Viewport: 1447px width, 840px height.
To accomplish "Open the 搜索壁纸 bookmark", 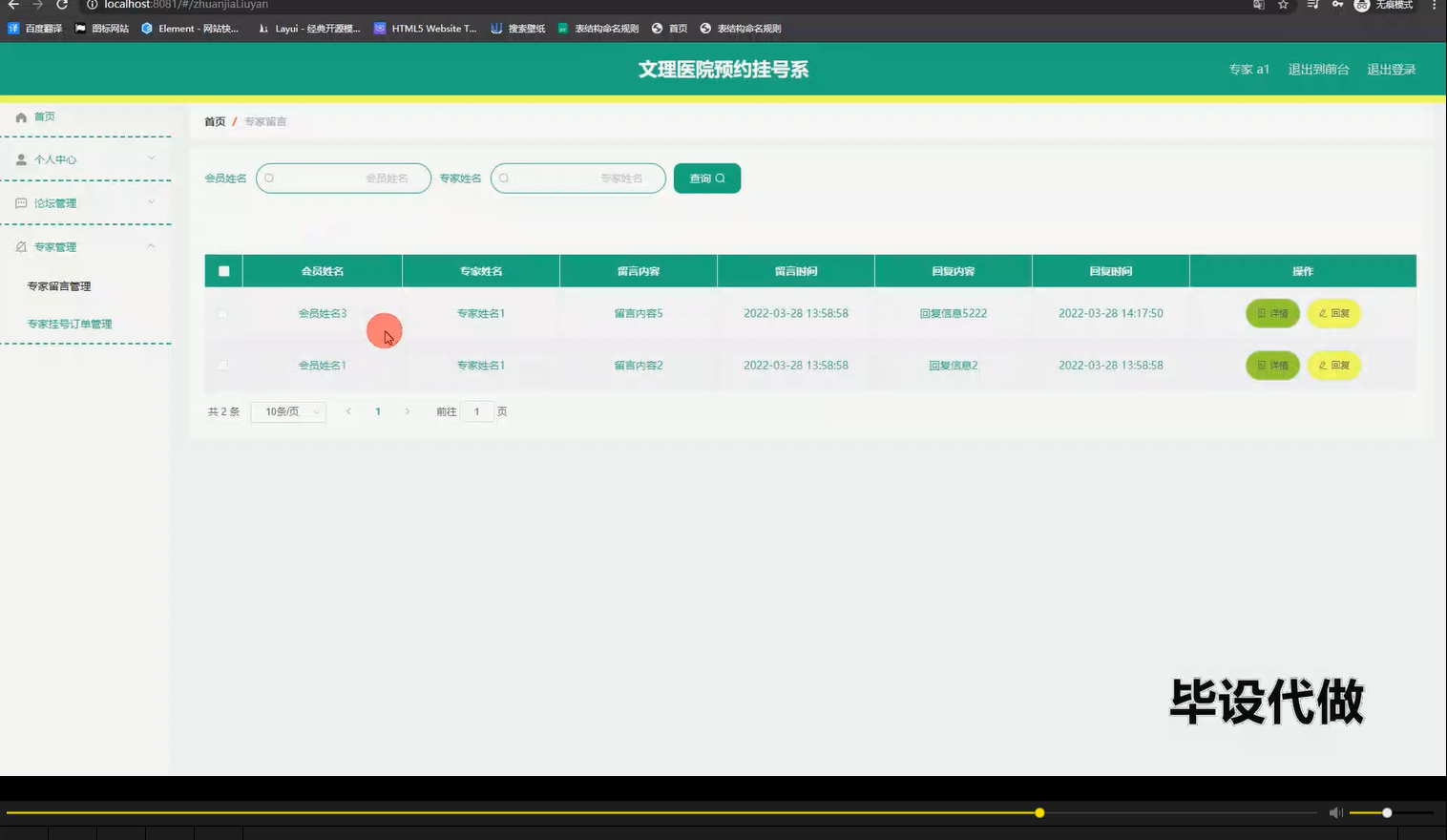I will 518,29.
